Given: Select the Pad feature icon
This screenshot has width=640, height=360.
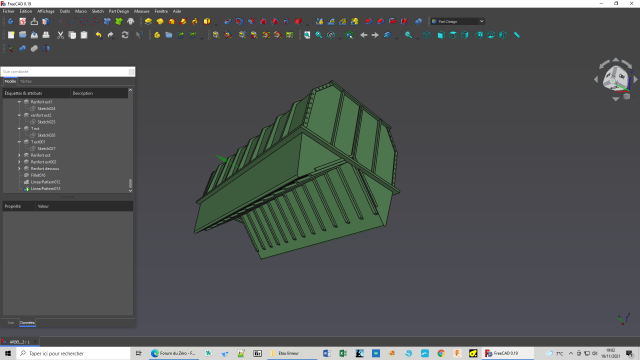Looking at the screenshot, I should point(148,21).
